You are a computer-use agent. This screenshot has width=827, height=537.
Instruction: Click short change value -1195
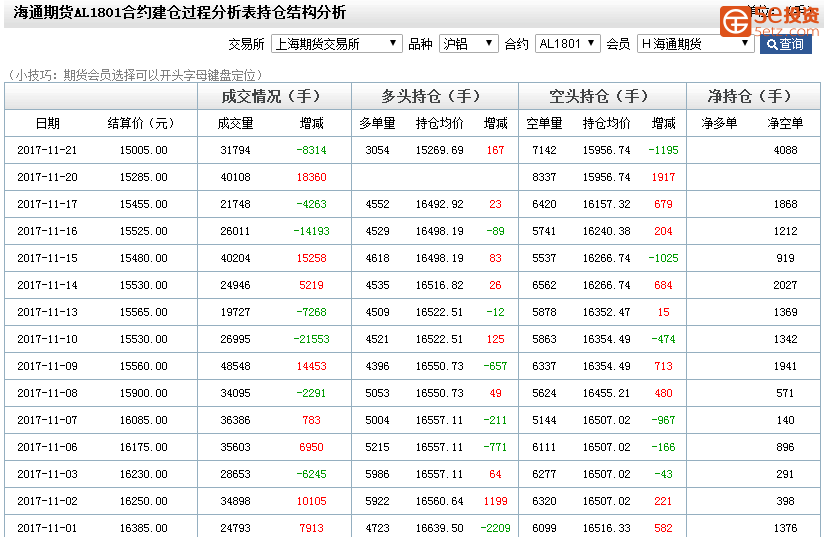pos(663,150)
